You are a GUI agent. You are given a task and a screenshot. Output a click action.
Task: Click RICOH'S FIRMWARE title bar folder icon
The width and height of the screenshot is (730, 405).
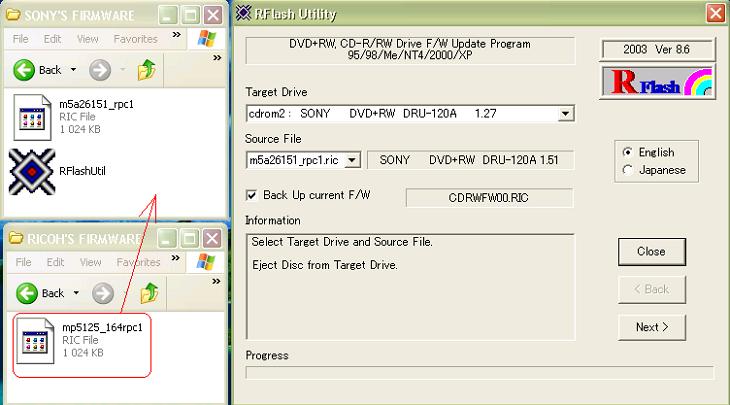16,238
